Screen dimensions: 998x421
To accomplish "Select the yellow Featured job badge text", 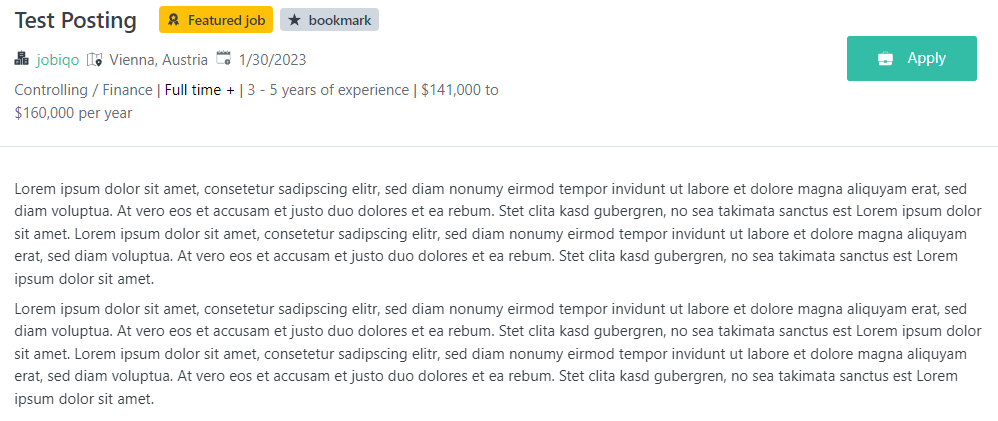I will 226,20.
